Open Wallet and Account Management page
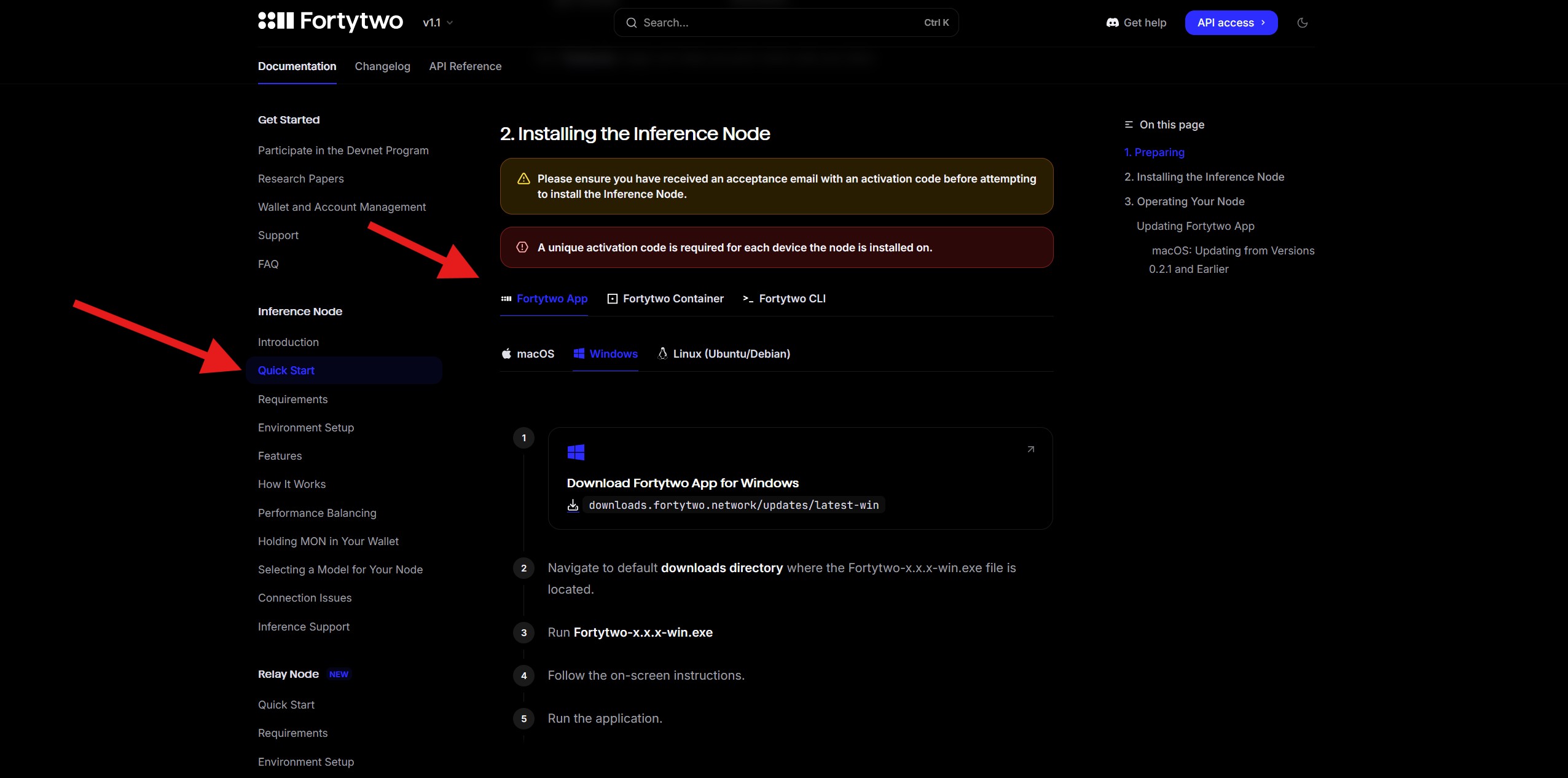This screenshot has width=1568, height=778. coord(342,207)
